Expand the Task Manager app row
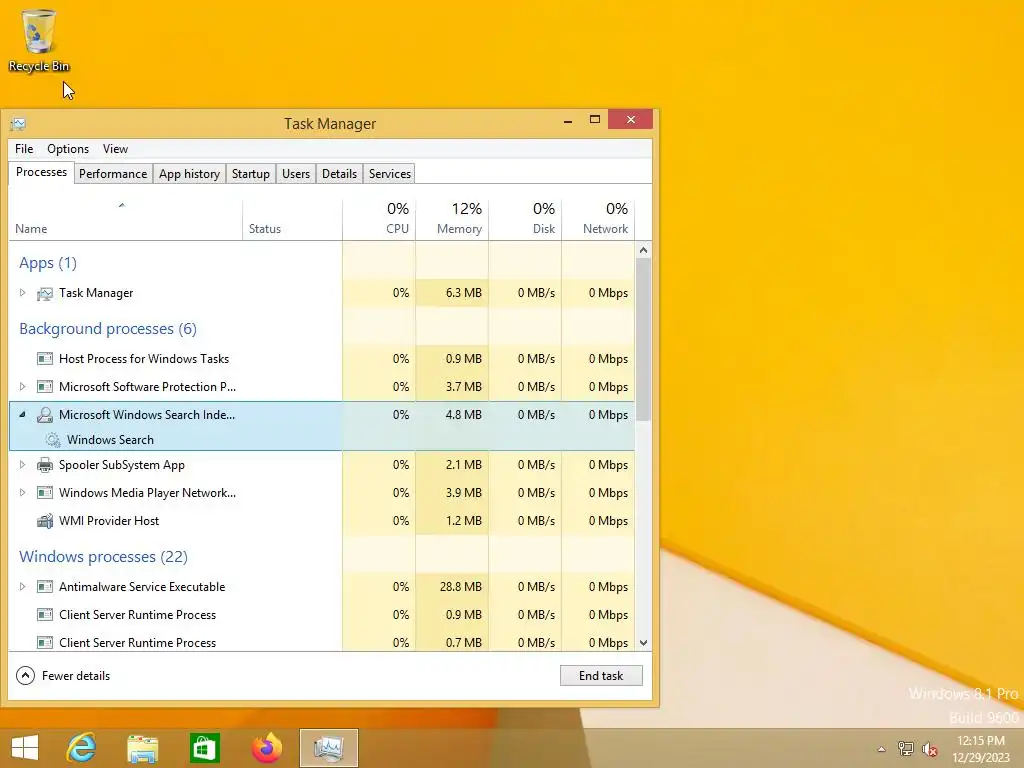This screenshot has height=768, width=1024. 22,293
